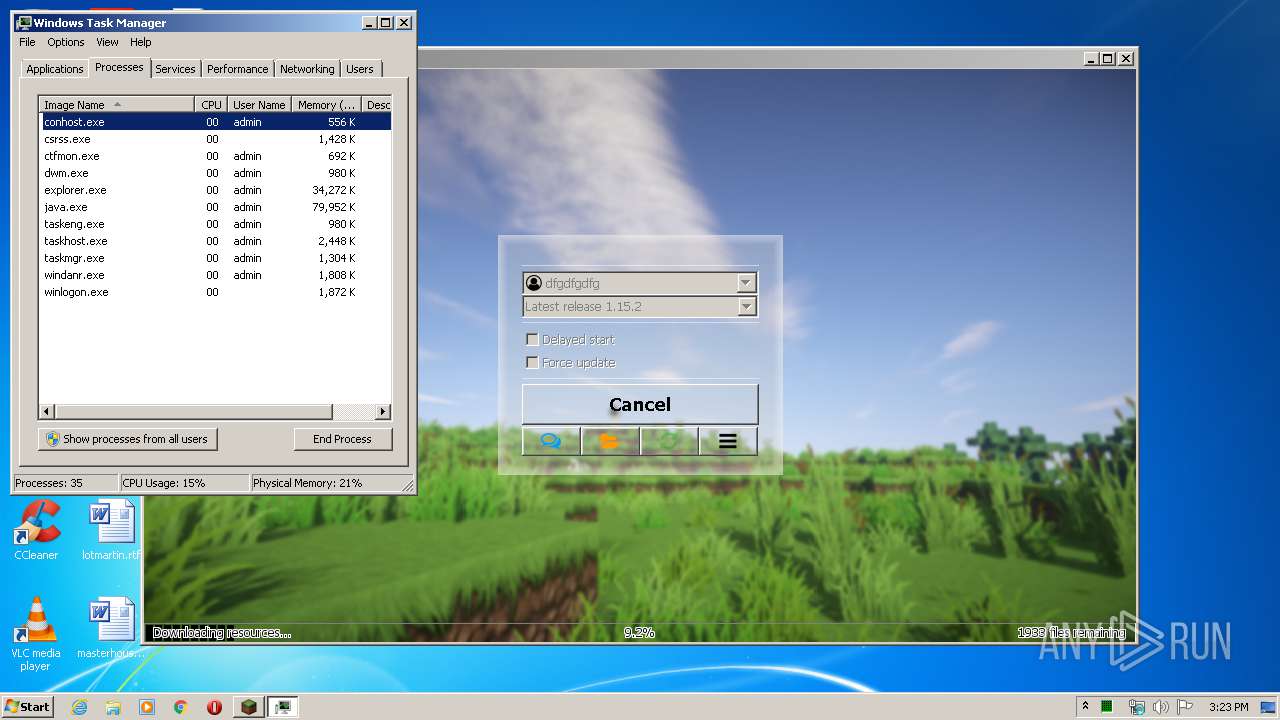This screenshot has width=1280, height=720.
Task: Click the network tray icon
Action: (x=1136, y=707)
